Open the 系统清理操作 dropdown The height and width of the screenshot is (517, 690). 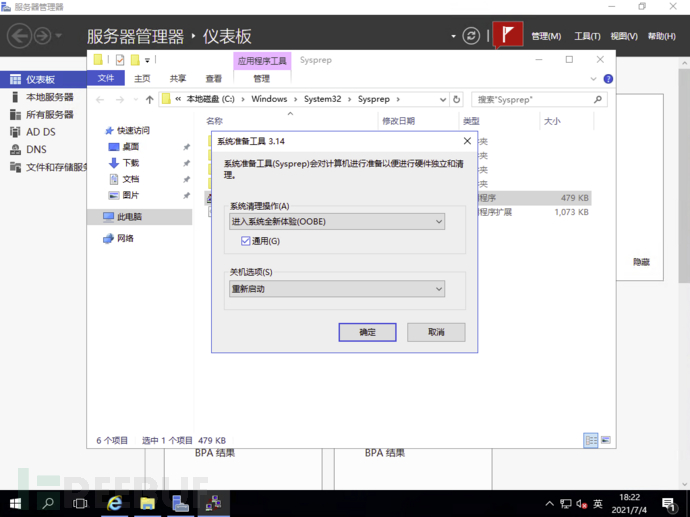coord(337,222)
